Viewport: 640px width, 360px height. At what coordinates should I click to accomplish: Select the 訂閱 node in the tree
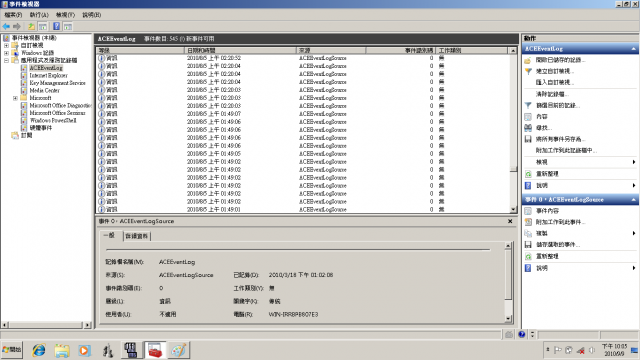26,135
